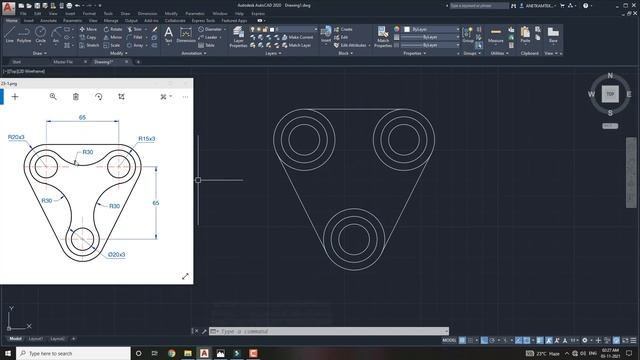Switch to the Parametric ribbon tab
This screenshot has height=360, width=640.
click(x=72, y=20)
